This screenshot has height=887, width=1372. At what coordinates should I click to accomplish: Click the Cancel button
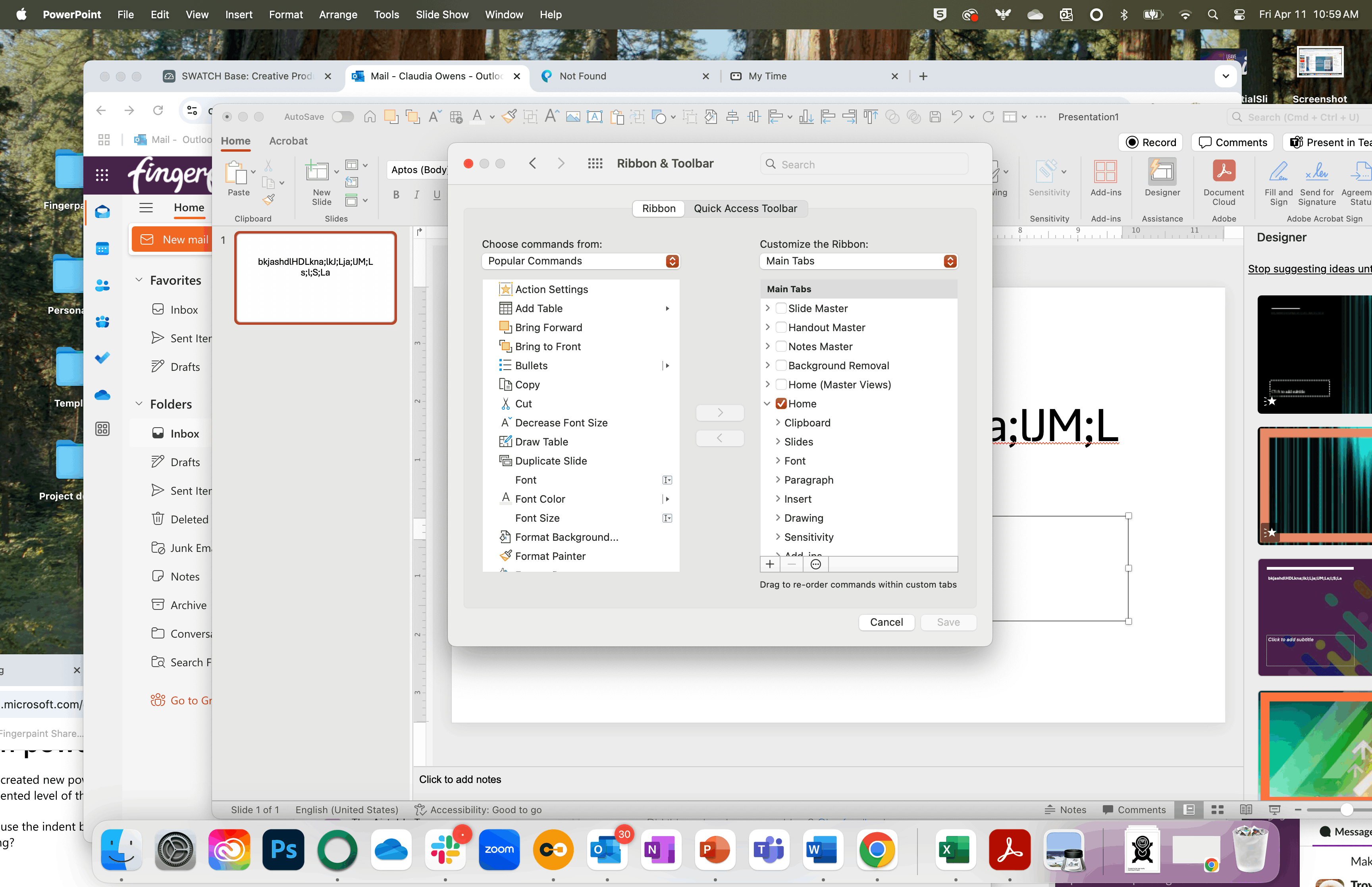tap(886, 622)
